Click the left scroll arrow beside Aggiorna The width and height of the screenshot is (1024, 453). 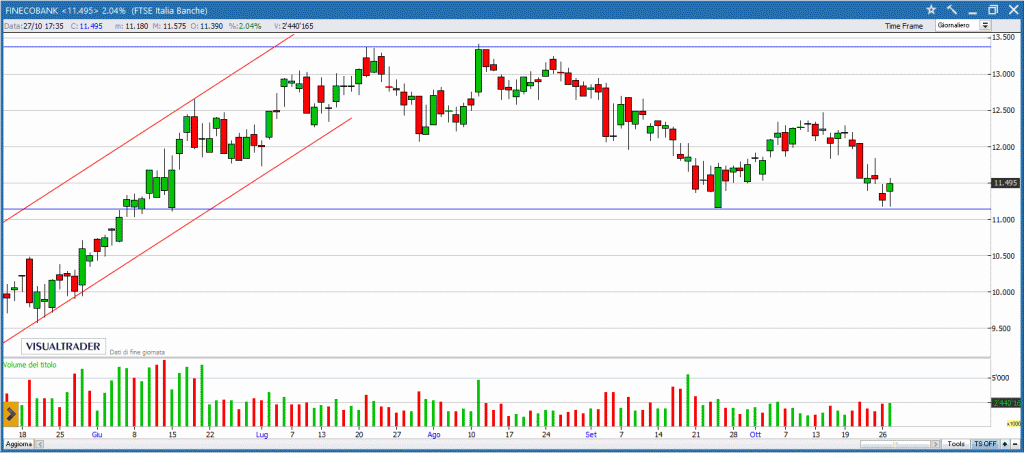click(x=39, y=445)
